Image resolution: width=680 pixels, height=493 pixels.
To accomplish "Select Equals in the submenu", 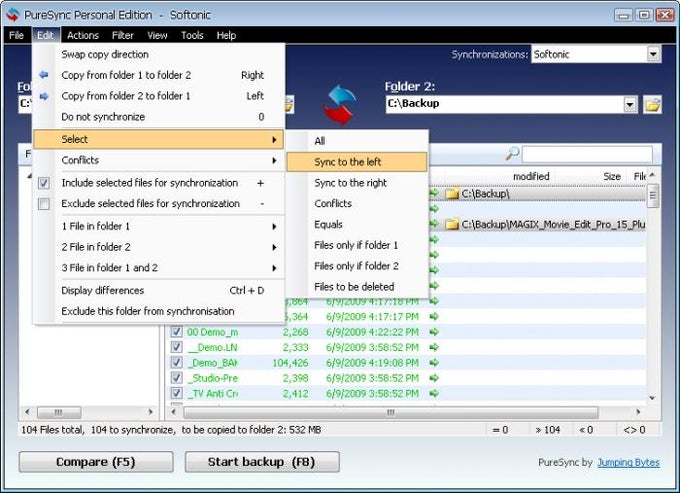I will point(357,225).
